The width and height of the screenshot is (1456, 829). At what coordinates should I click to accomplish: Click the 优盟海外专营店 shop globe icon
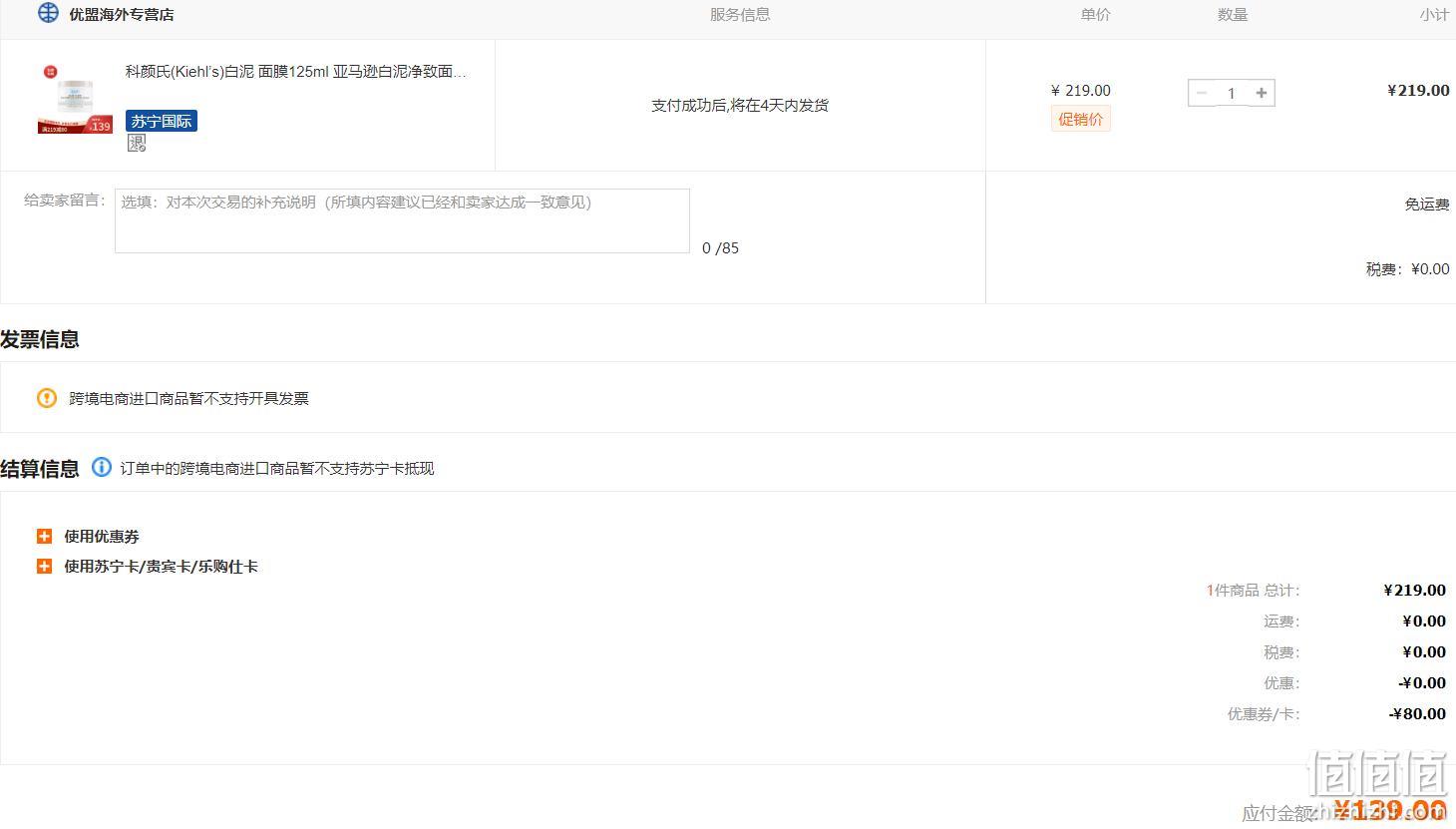pyautogui.click(x=48, y=13)
